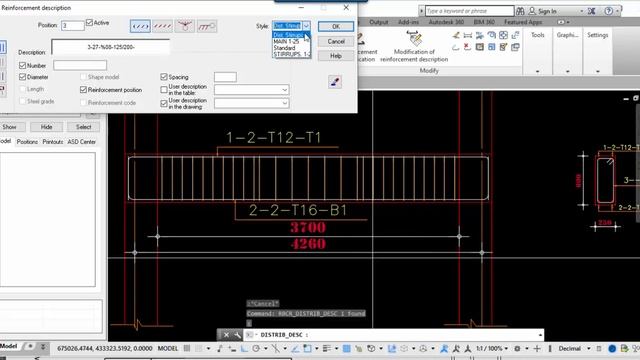The height and width of the screenshot is (360, 640).
Task: Select the third branching layout icon
Action: pos(184,26)
